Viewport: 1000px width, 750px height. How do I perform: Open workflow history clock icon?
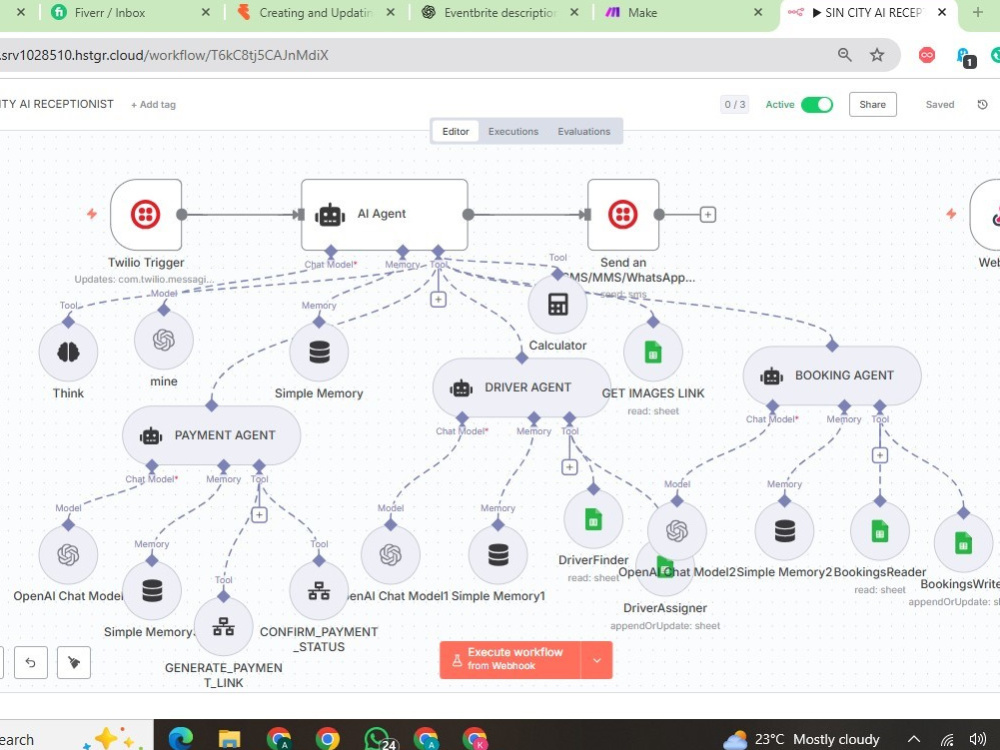point(983,105)
